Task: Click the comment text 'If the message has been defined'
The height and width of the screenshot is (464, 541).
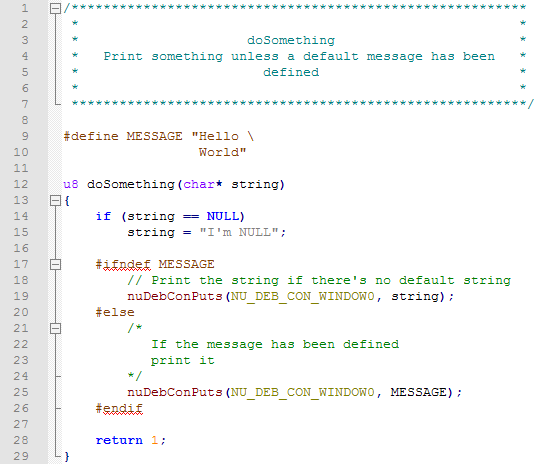Action: (x=275, y=344)
